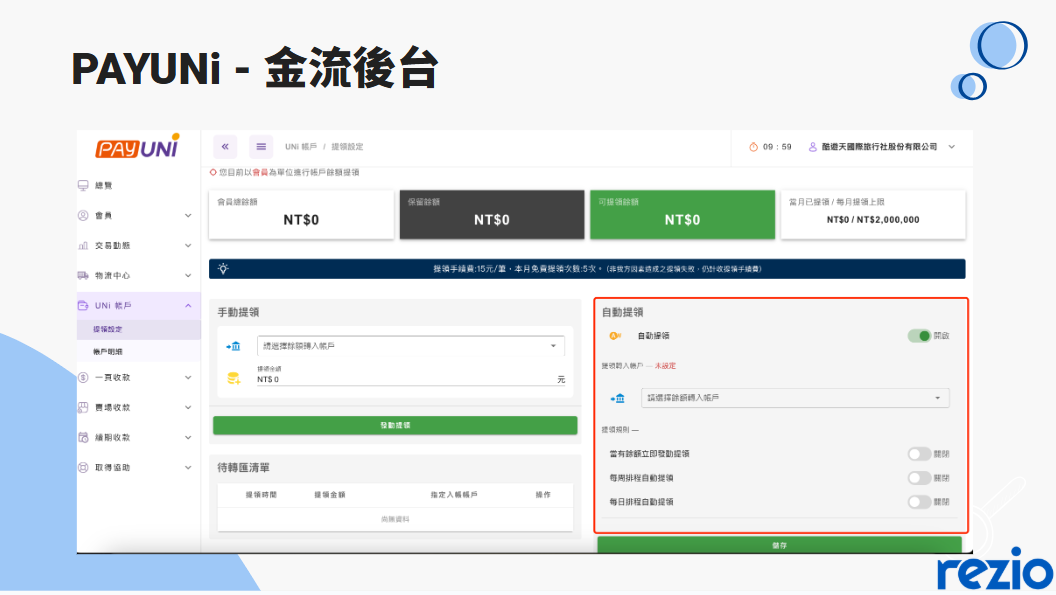The image size is (1056, 595).
Task: Click the 賣場收款 store icon
Action: pos(83,407)
